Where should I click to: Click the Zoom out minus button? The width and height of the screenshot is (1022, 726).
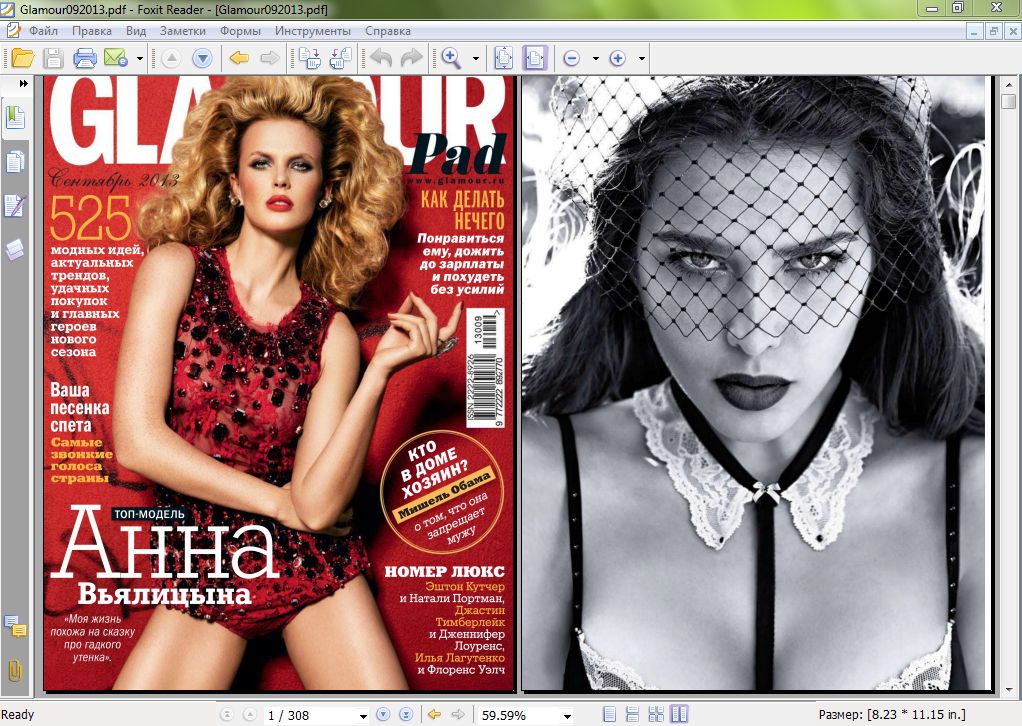[572, 58]
